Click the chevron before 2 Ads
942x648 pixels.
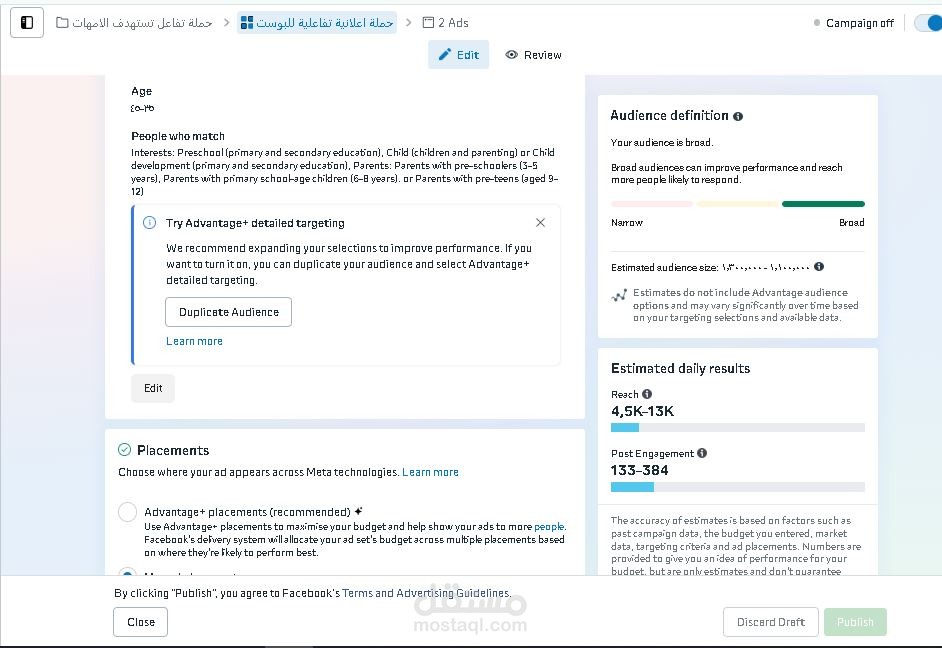[409, 23]
